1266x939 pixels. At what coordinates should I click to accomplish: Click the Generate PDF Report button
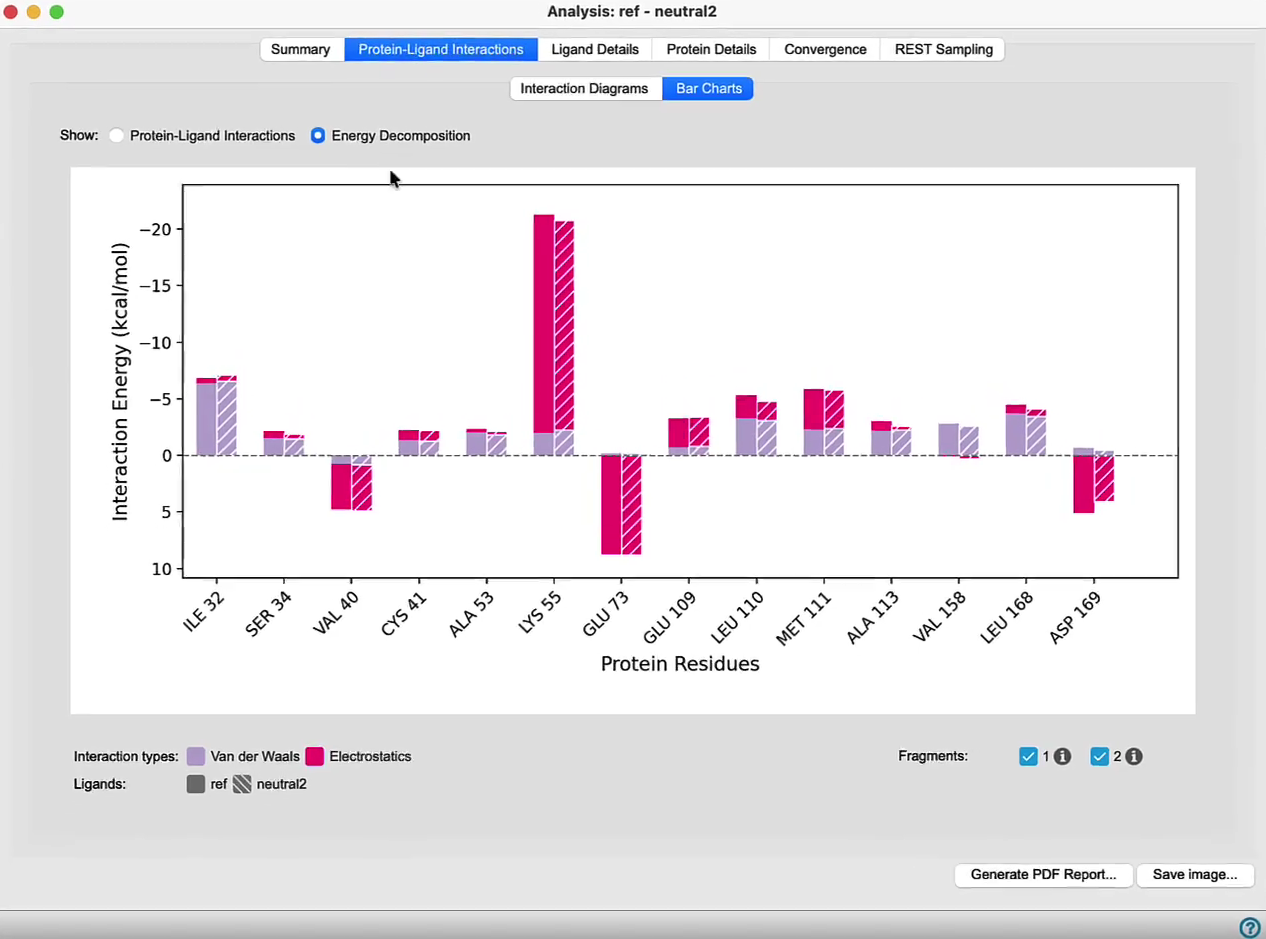tap(1044, 875)
